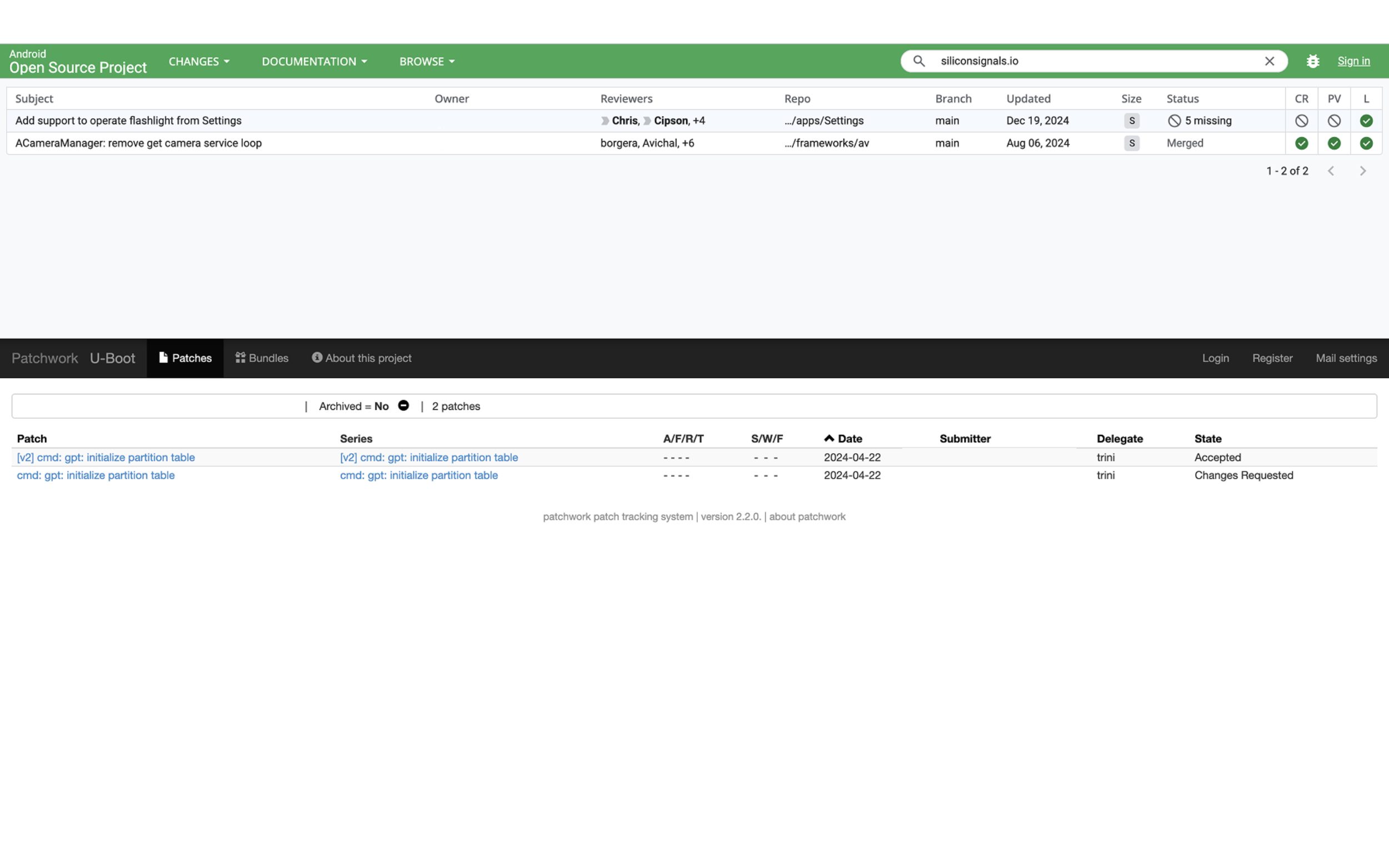Click PV green check in ACameraManager row
Viewport: 1389px width, 868px height.
point(1334,143)
